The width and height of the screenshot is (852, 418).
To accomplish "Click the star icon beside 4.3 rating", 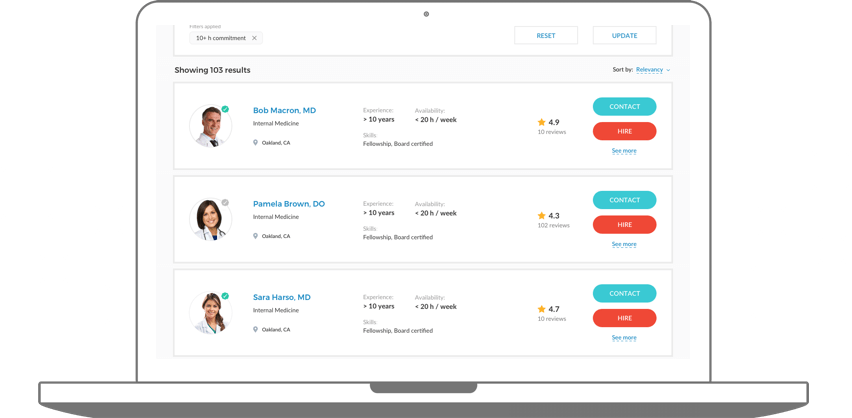I will (541, 215).
